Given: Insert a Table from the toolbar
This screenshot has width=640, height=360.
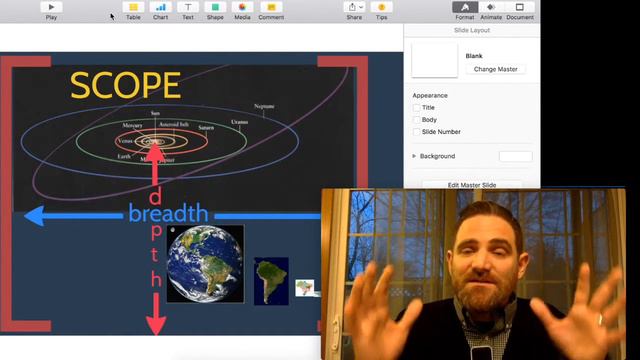Looking at the screenshot, I should pyautogui.click(x=133, y=7).
